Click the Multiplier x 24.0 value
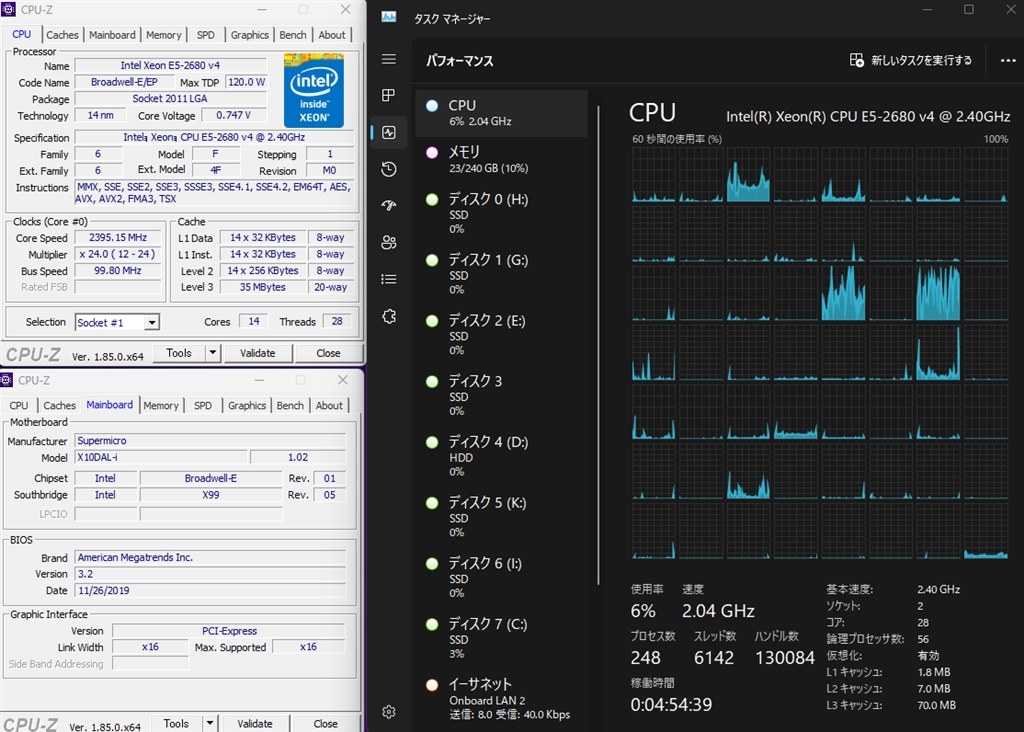Screen dimensions: 1024x732 point(118,254)
